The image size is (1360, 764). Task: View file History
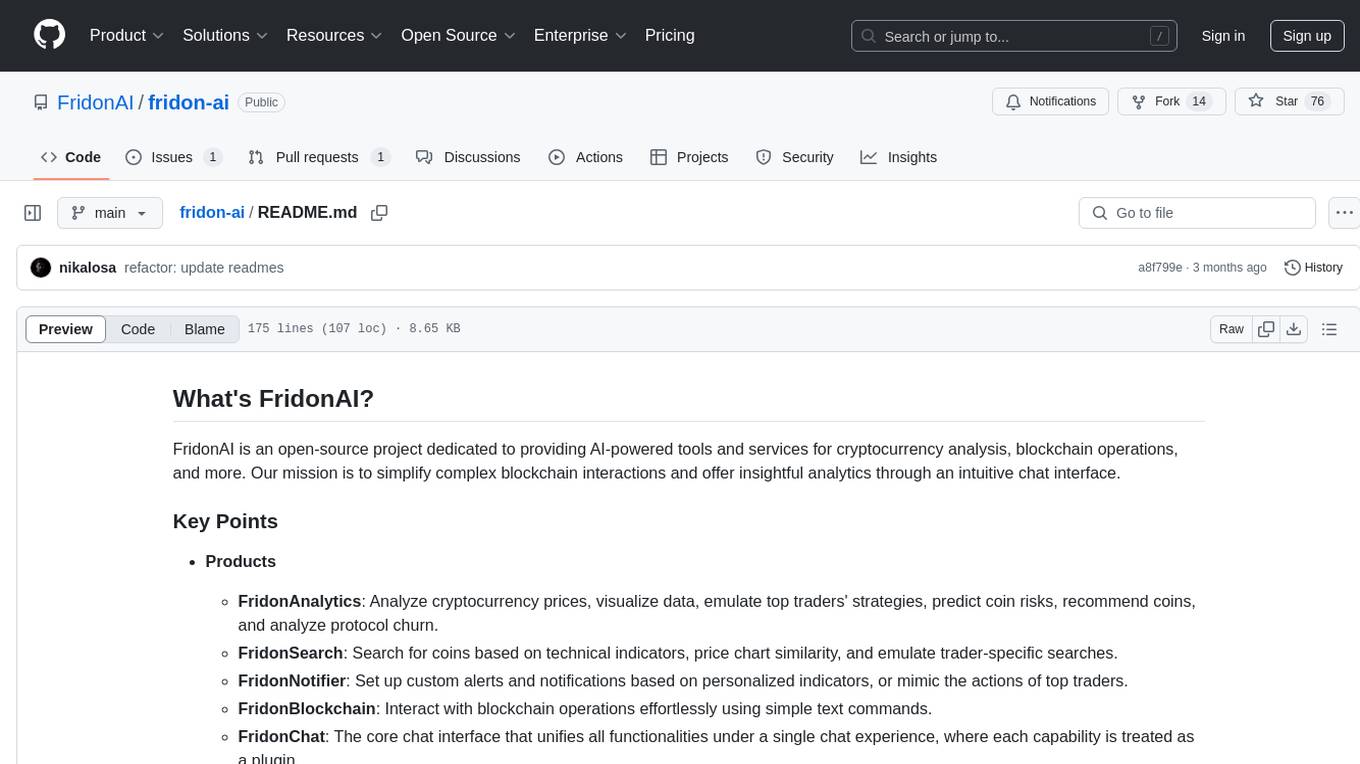click(1313, 268)
